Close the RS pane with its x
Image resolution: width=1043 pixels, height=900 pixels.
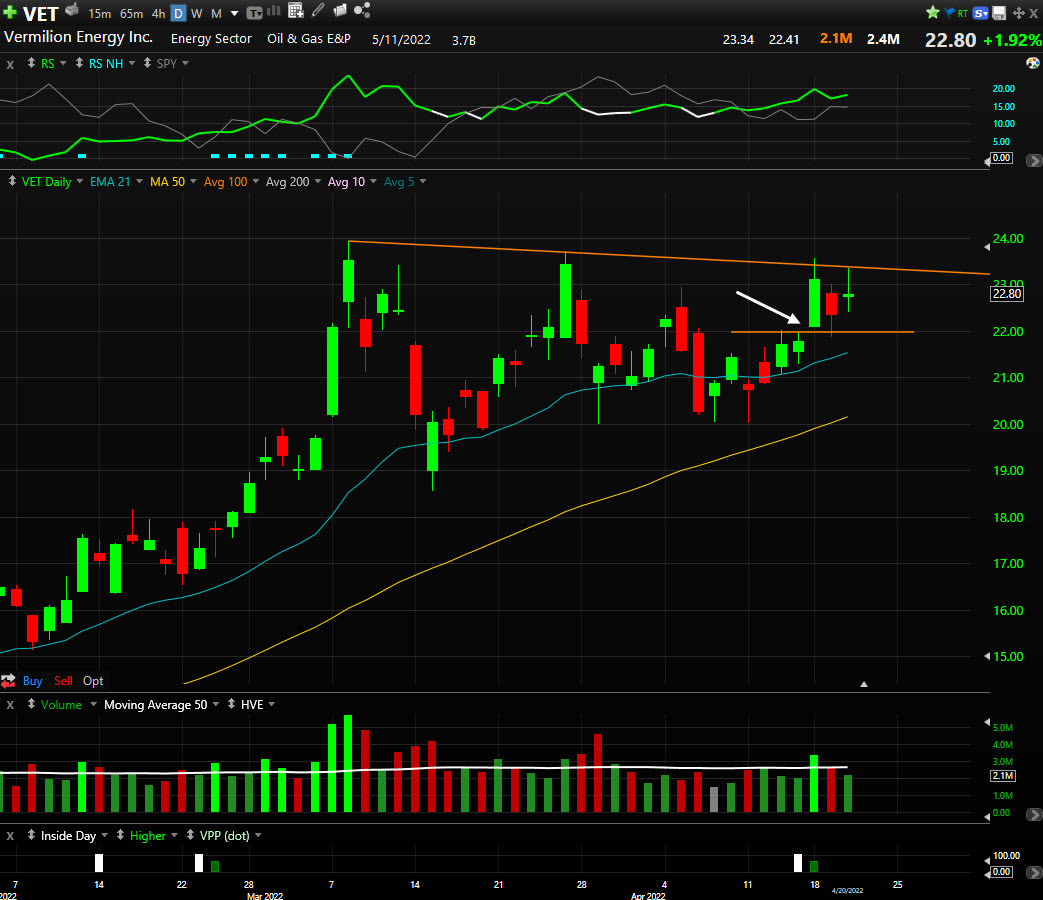(x=10, y=65)
